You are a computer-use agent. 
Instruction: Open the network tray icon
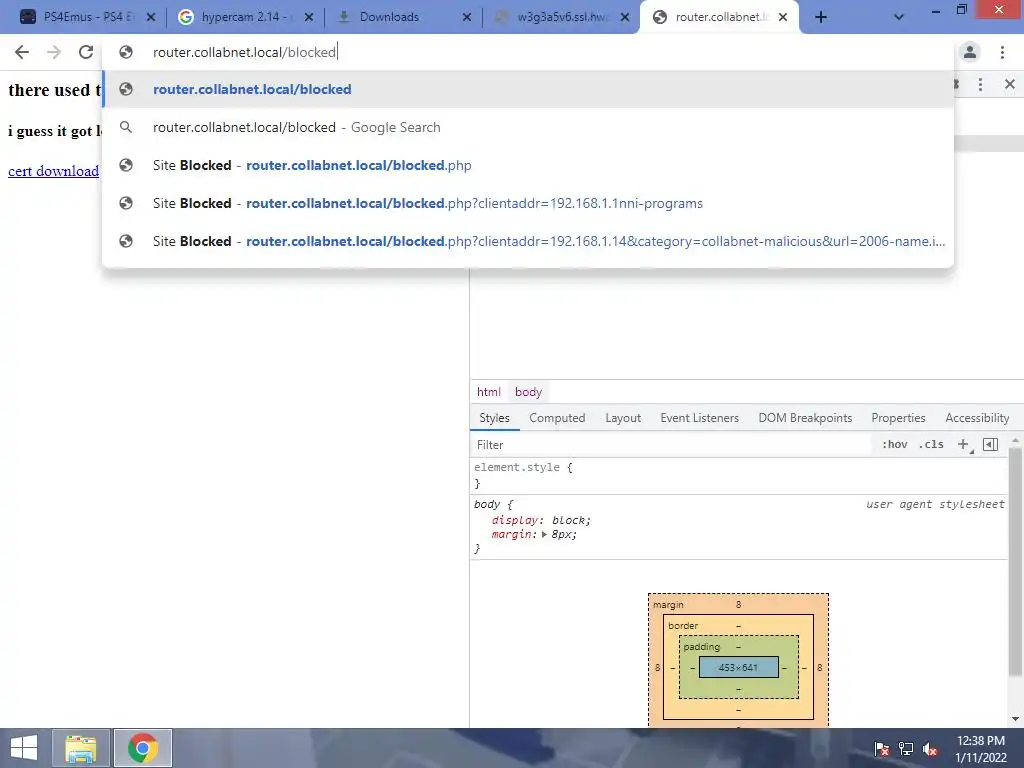pyautogui.click(x=906, y=749)
